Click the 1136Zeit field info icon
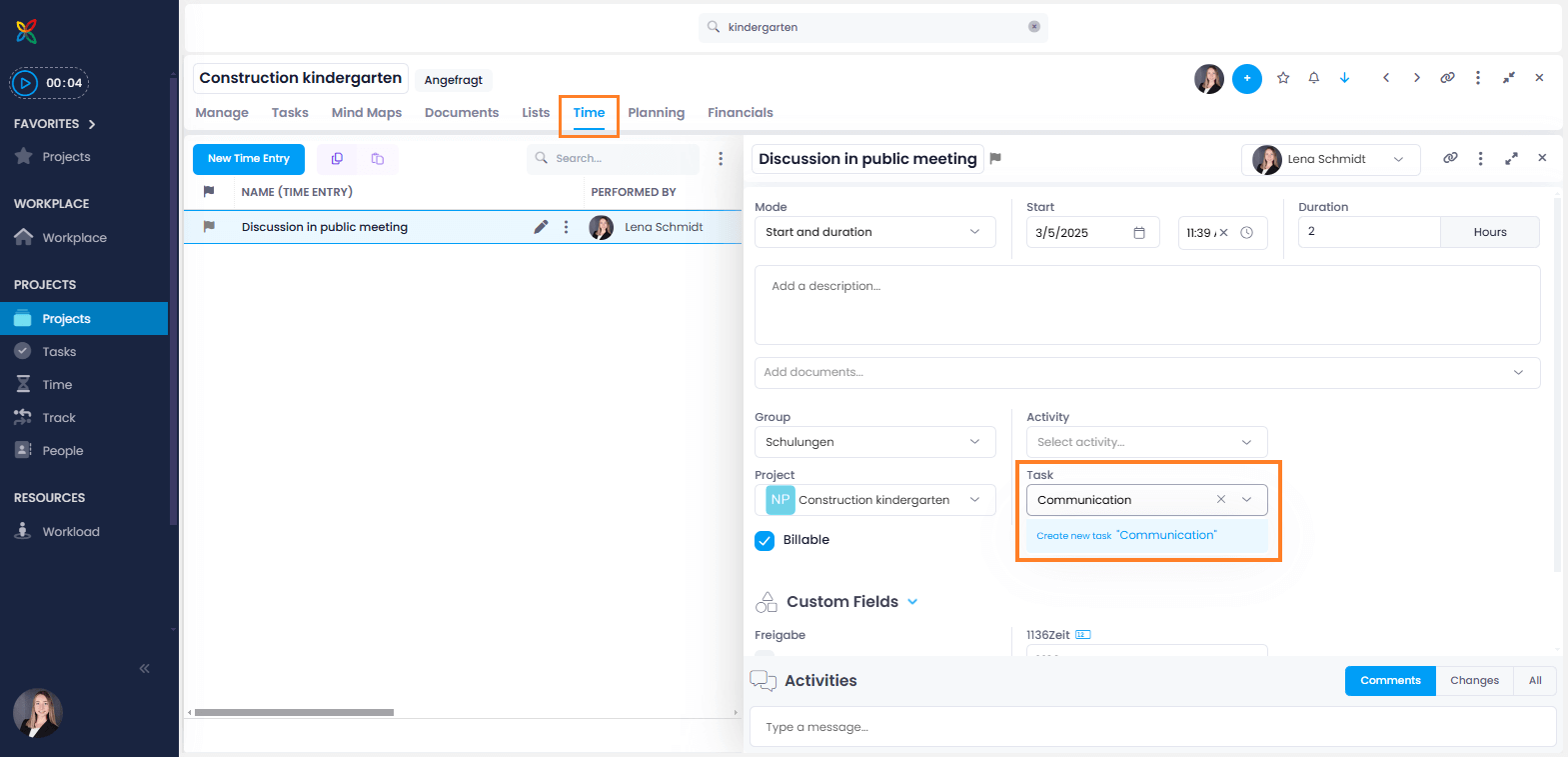1568x757 pixels. pyautogui.click(x=1083, y=635)
